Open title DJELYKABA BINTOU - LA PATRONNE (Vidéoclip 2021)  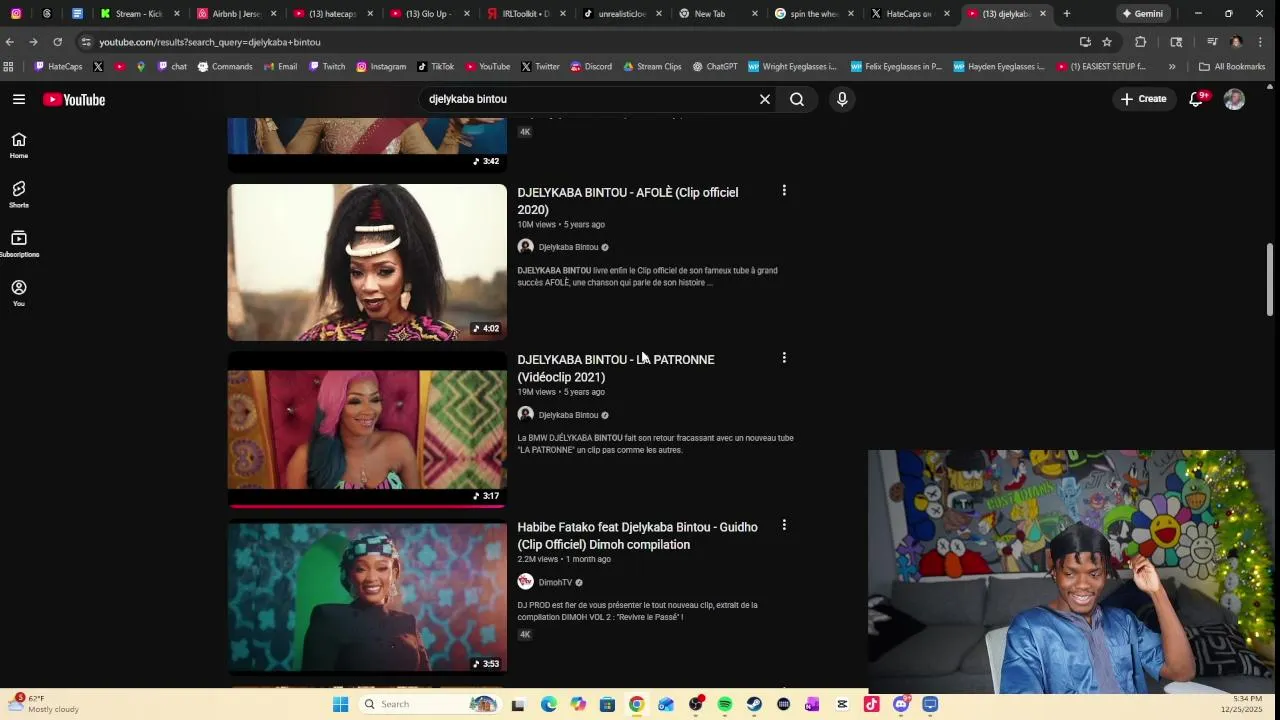pyautogui.click(x=616, y=368)
